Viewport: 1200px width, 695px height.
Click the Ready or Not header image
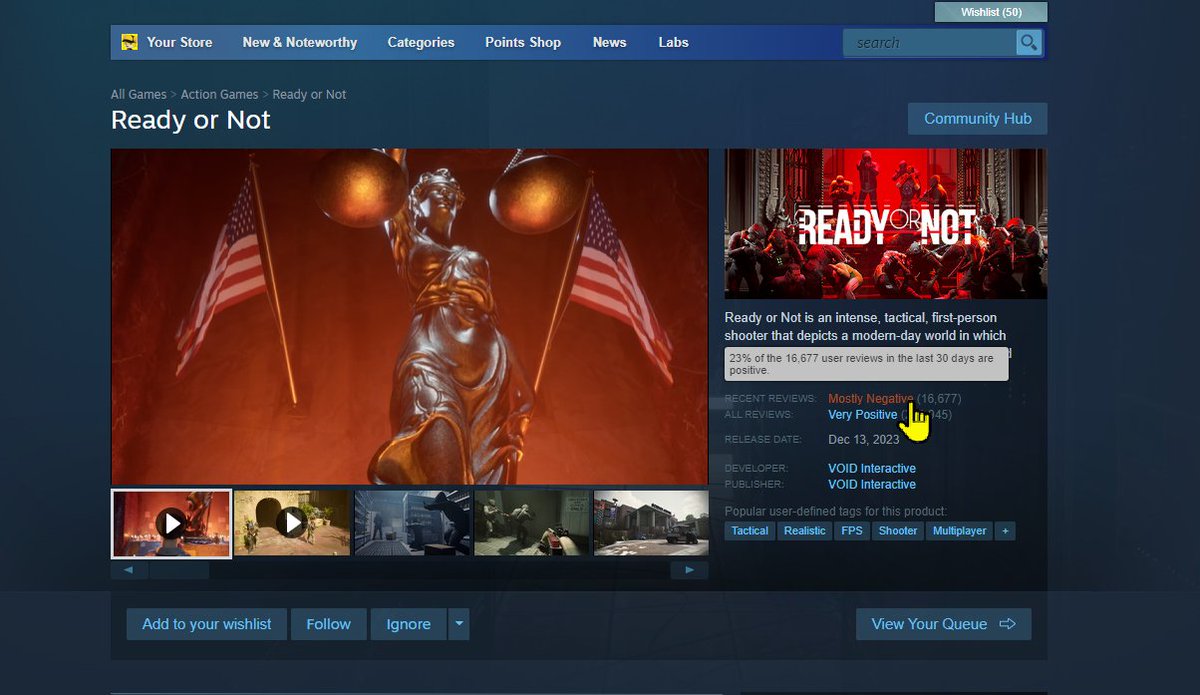[x=886, y=224]
